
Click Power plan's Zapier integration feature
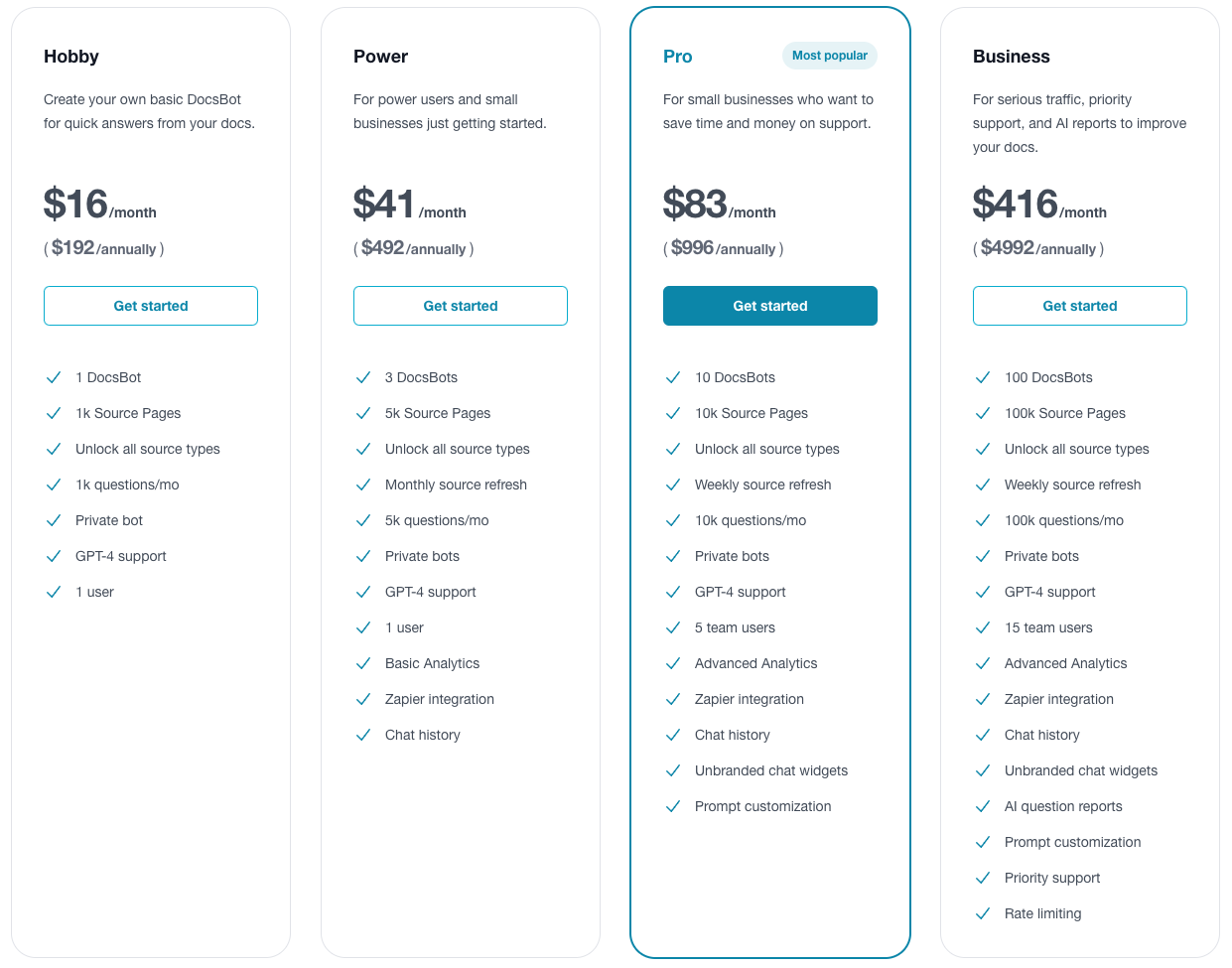tap(440, 699)
